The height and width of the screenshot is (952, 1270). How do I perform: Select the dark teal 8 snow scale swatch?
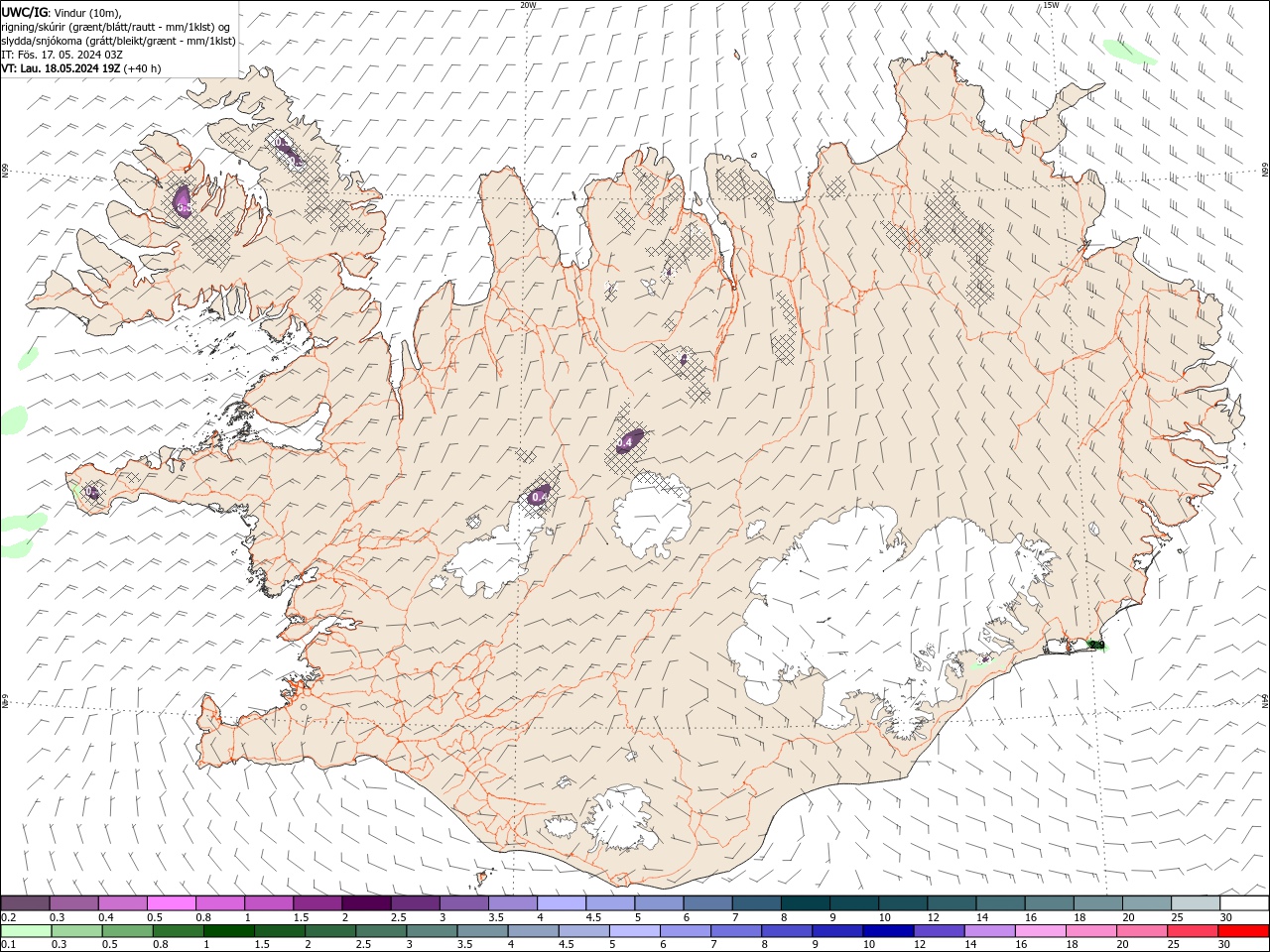806,903
